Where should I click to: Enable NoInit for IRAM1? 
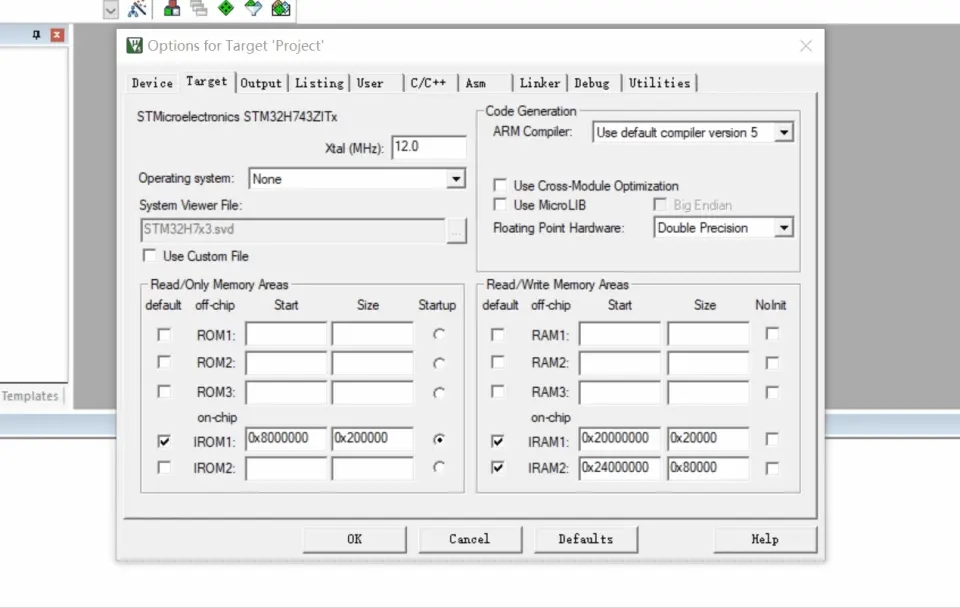772,439
